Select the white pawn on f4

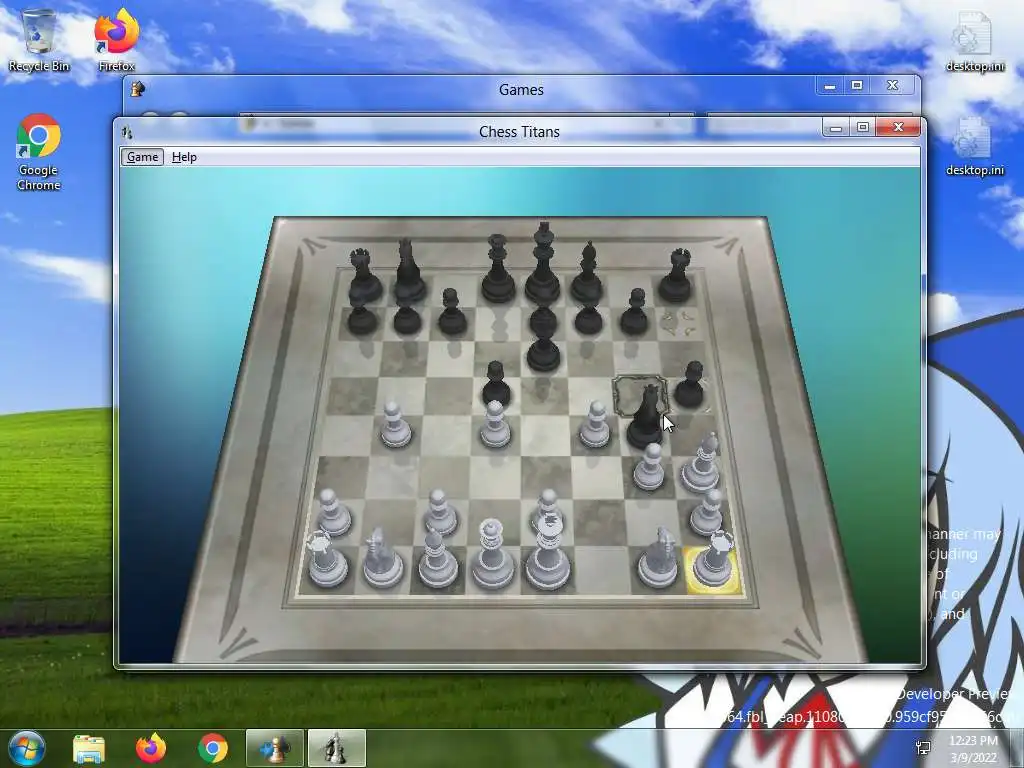(x=594, y=424)
